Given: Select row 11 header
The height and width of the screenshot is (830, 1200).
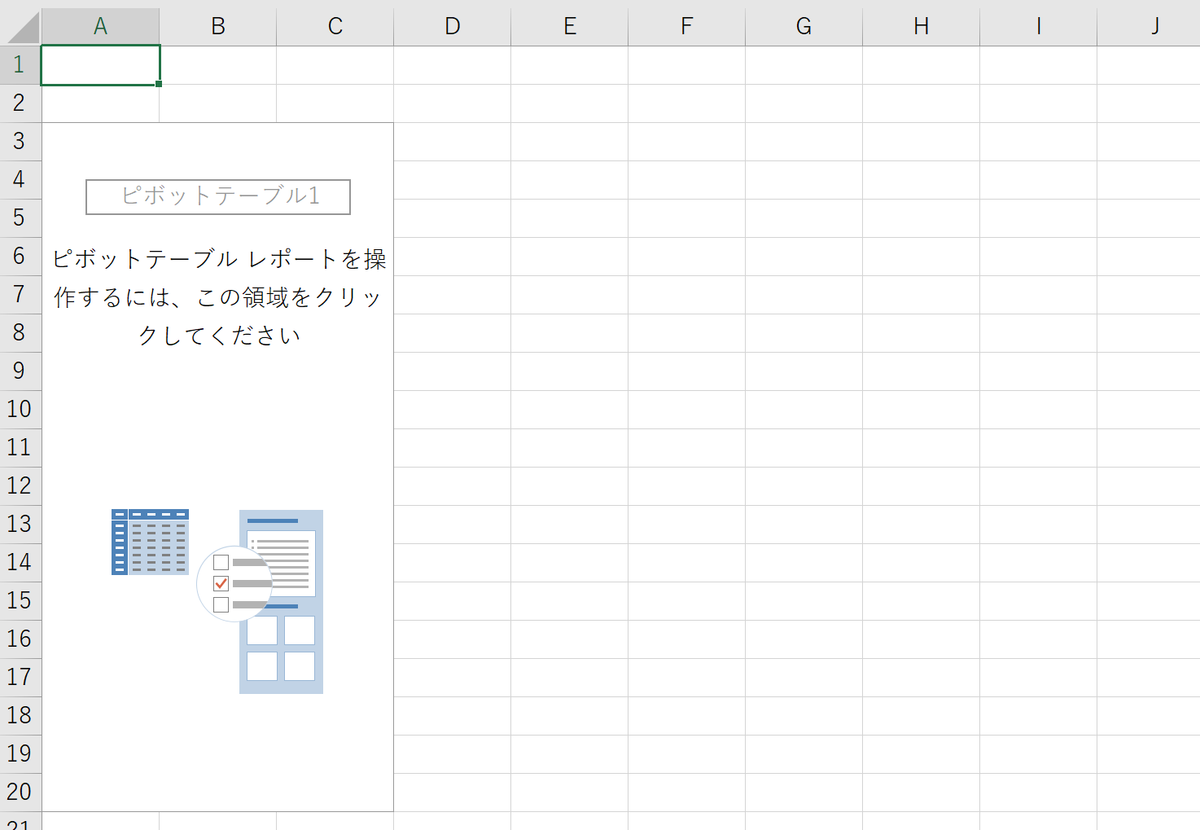Looking at the screenshot, I should click(x=20, y=447).
